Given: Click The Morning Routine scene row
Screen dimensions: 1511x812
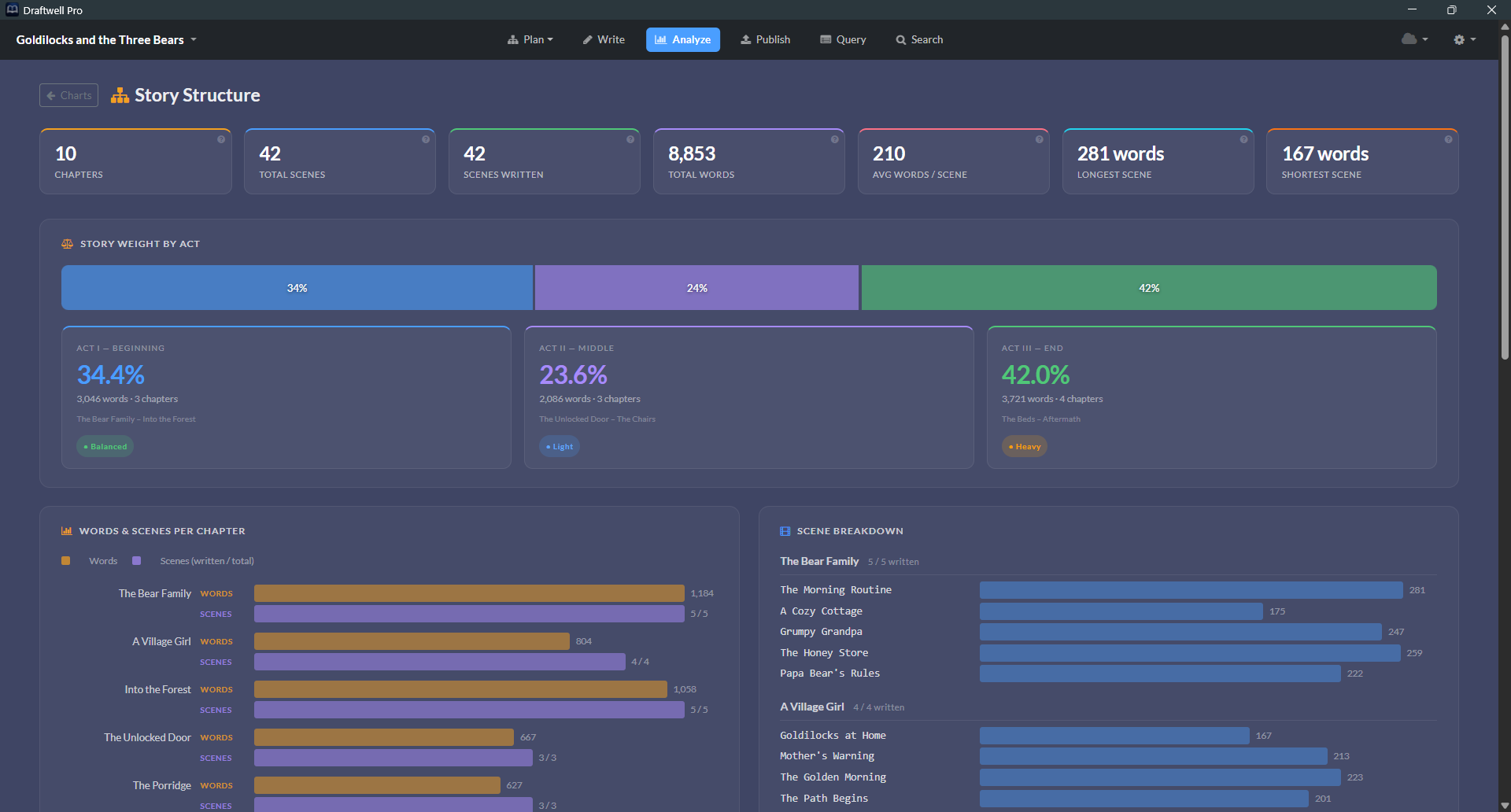Looking at the screenshot, I should (1108, 590).
